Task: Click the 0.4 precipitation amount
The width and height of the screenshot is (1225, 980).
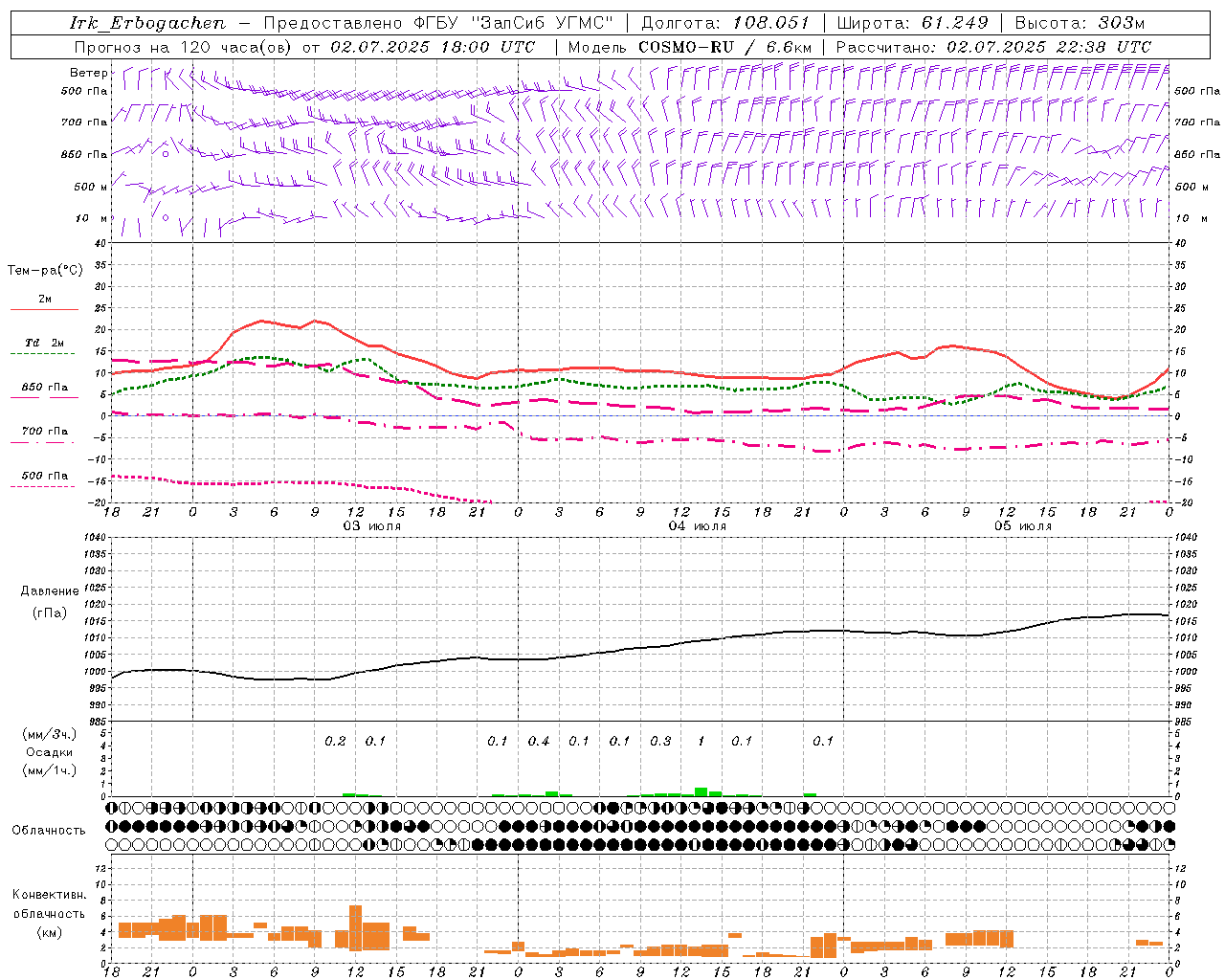Action: (x=539, y=741)
